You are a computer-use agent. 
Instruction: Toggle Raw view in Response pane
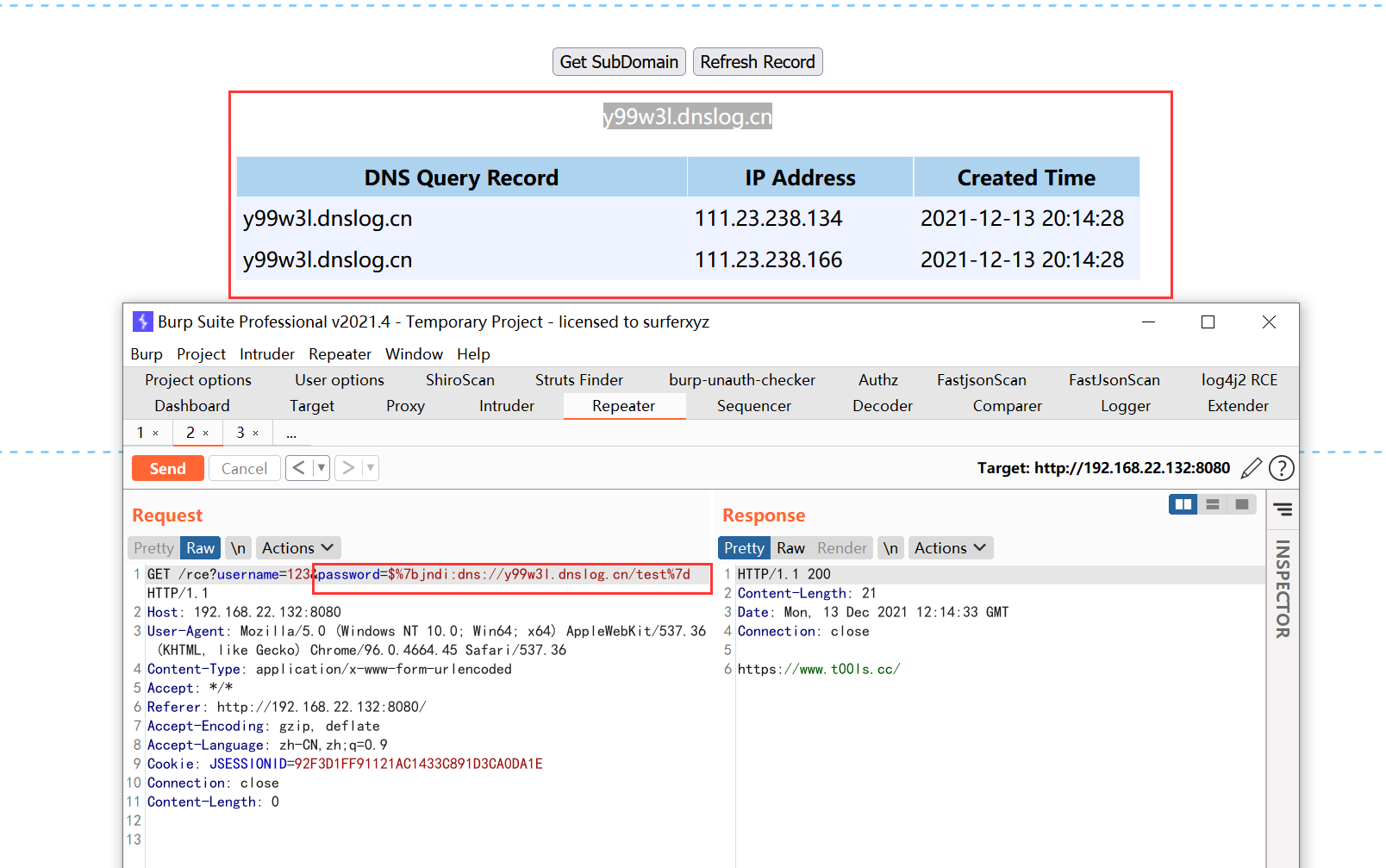pyautogui.click(x=790, y=548)
